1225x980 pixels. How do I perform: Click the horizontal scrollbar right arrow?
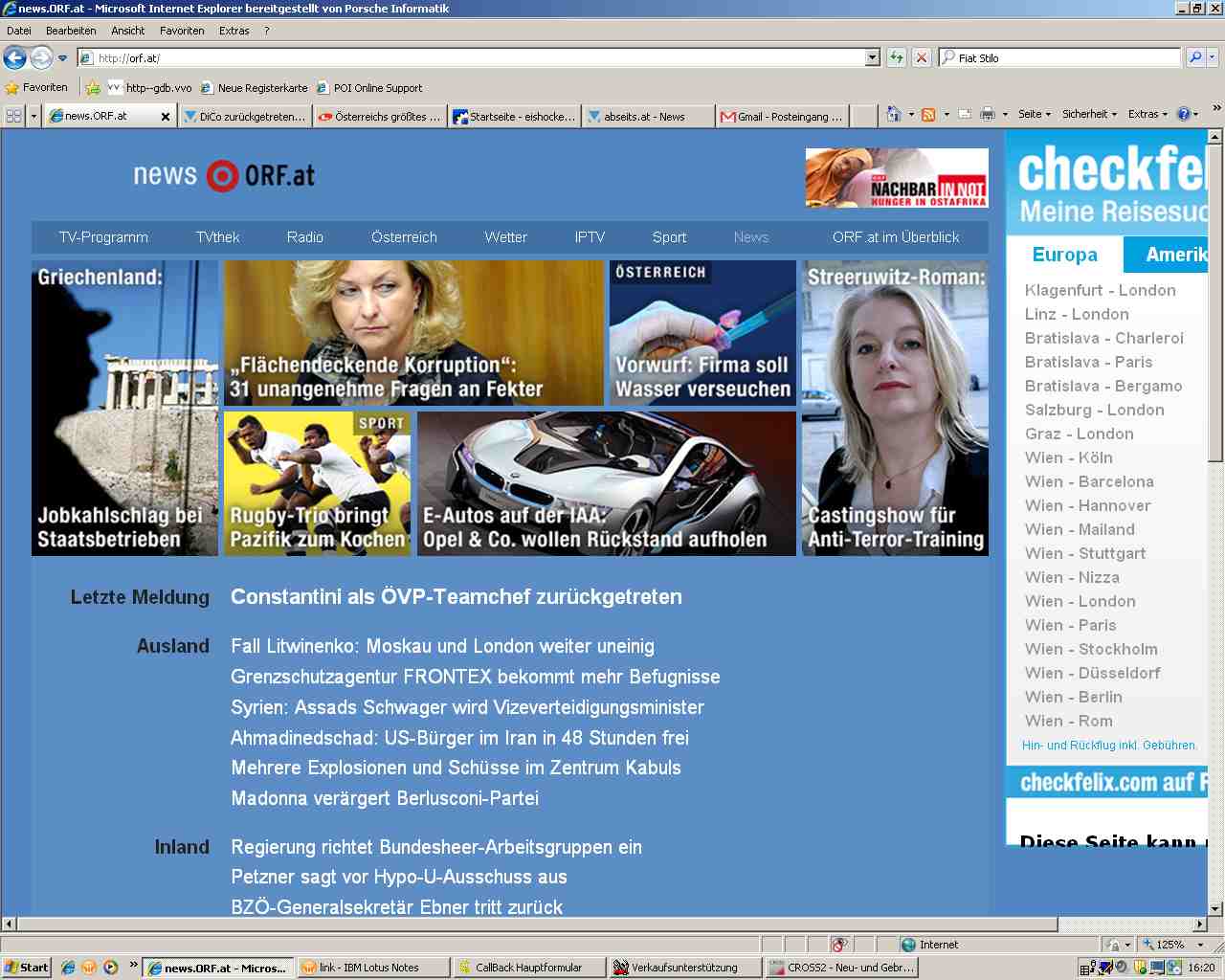click(1200, 924)
